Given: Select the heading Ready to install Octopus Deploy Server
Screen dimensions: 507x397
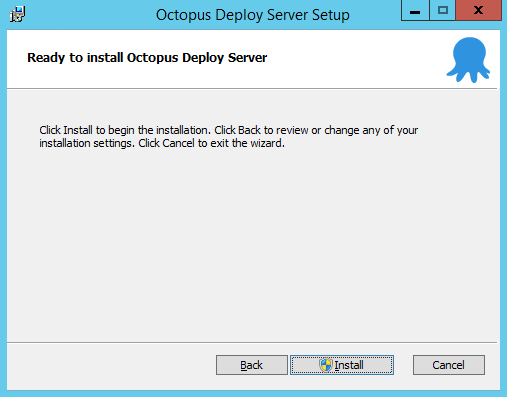Looking at the screenshot, I should coord(147,58).
